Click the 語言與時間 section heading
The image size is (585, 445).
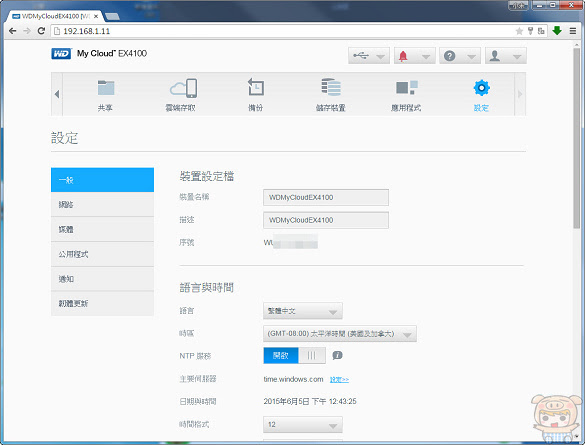[x=206, y=287]
